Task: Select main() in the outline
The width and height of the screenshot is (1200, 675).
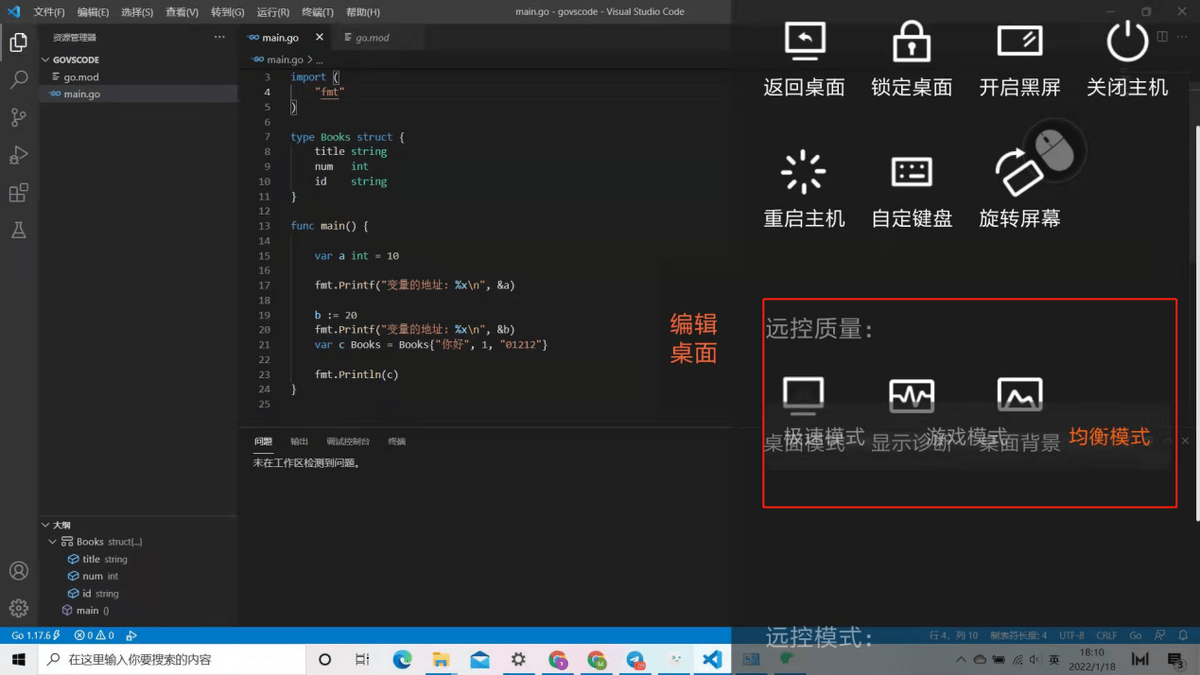Action: 138,610
